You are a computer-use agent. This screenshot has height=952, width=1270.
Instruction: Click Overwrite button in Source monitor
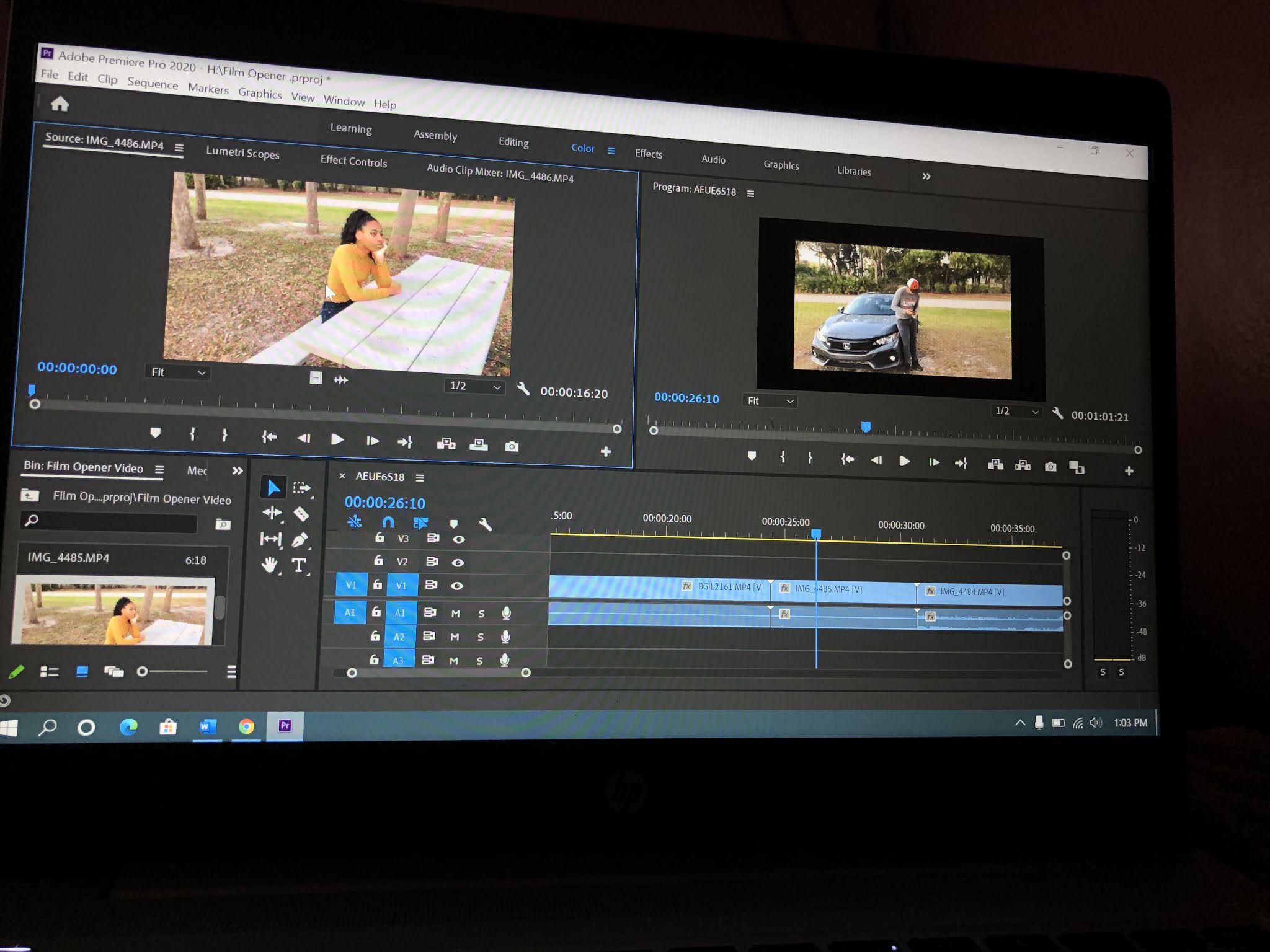point(478,445)
